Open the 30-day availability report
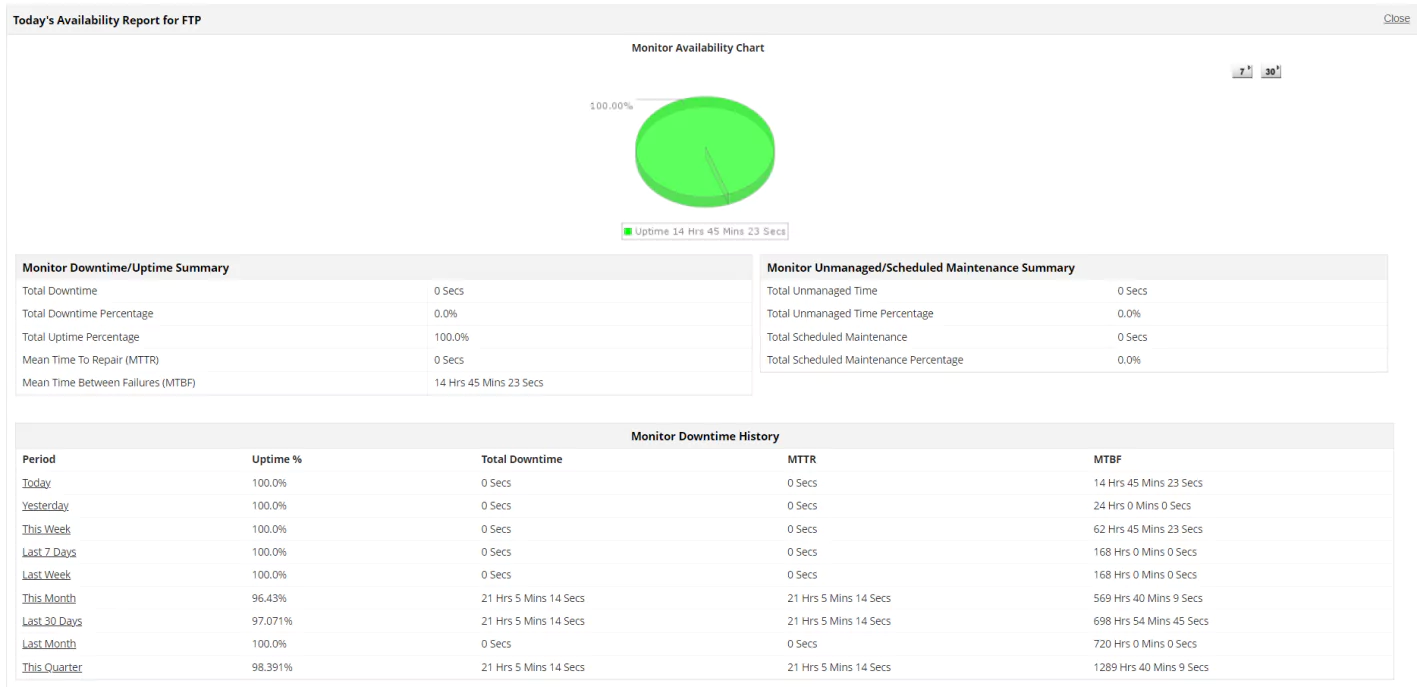 click(1269, 70)
